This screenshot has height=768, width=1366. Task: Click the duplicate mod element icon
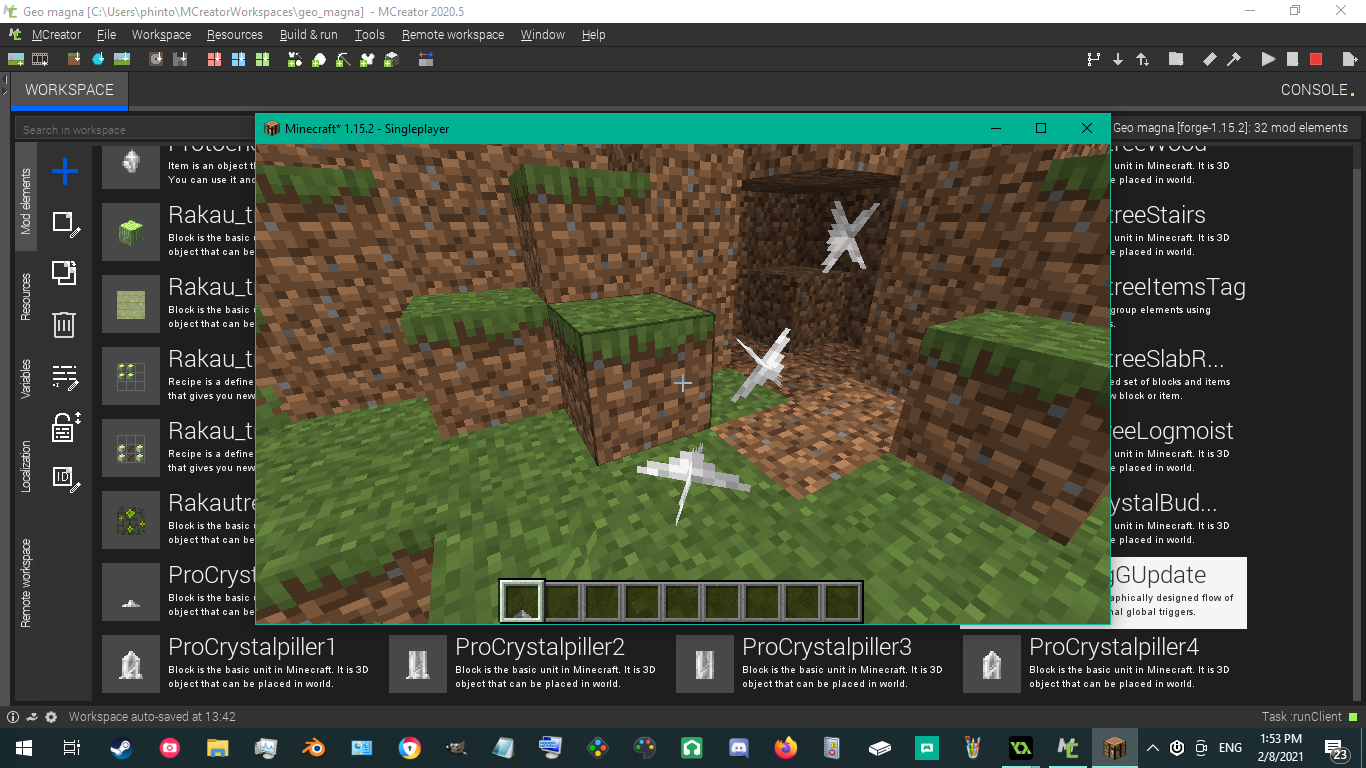point(65,273)
